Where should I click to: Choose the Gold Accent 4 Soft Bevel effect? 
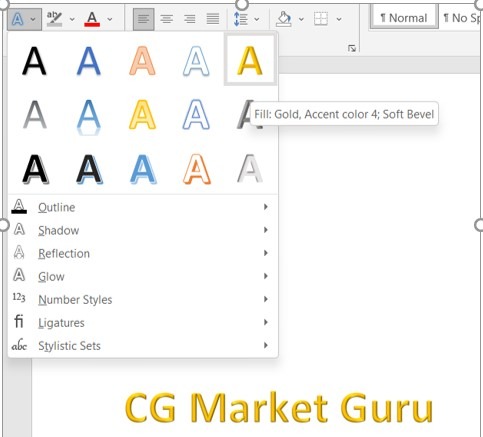point(250,60)
